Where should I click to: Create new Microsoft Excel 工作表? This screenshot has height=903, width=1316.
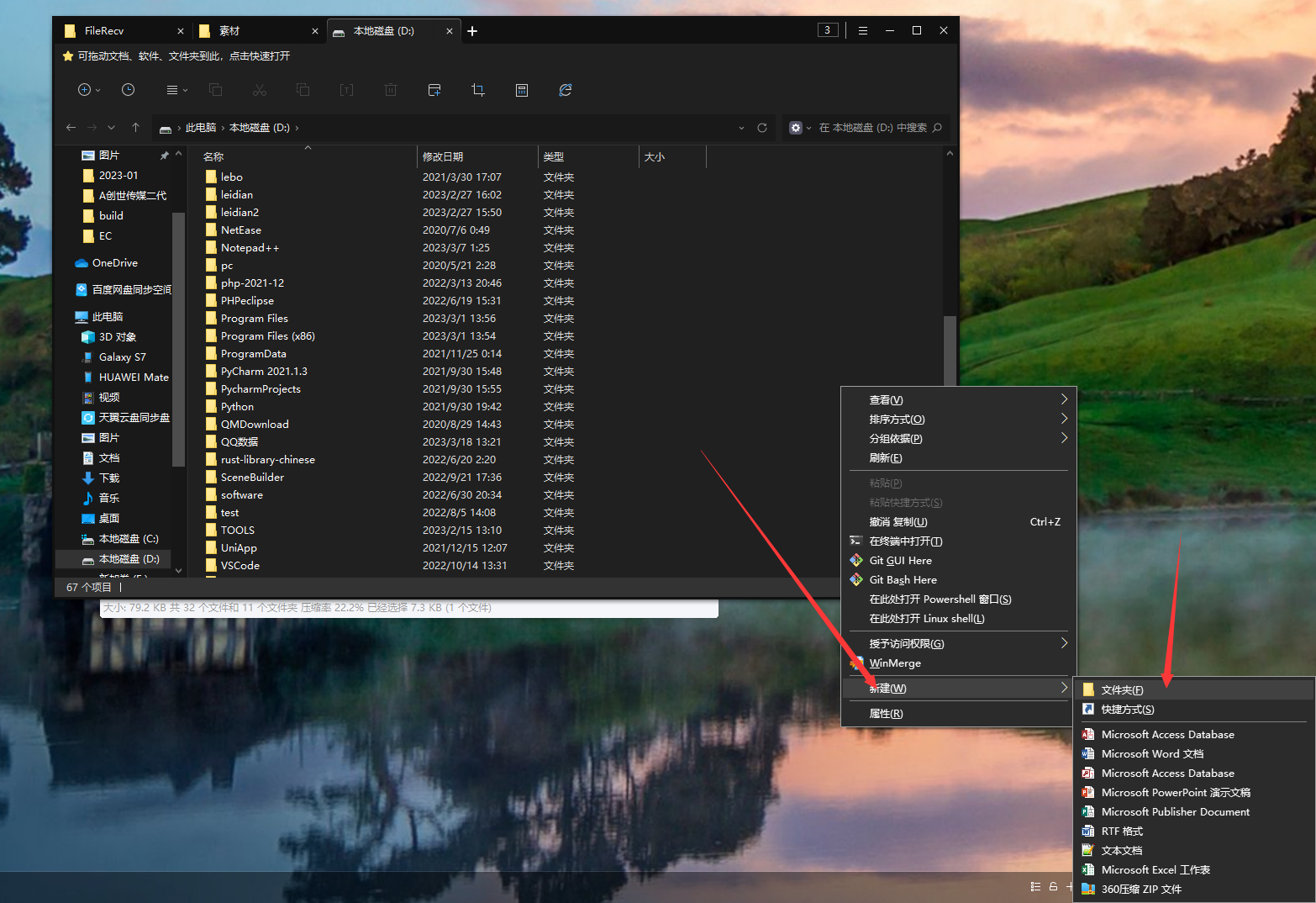[1194, 870]
